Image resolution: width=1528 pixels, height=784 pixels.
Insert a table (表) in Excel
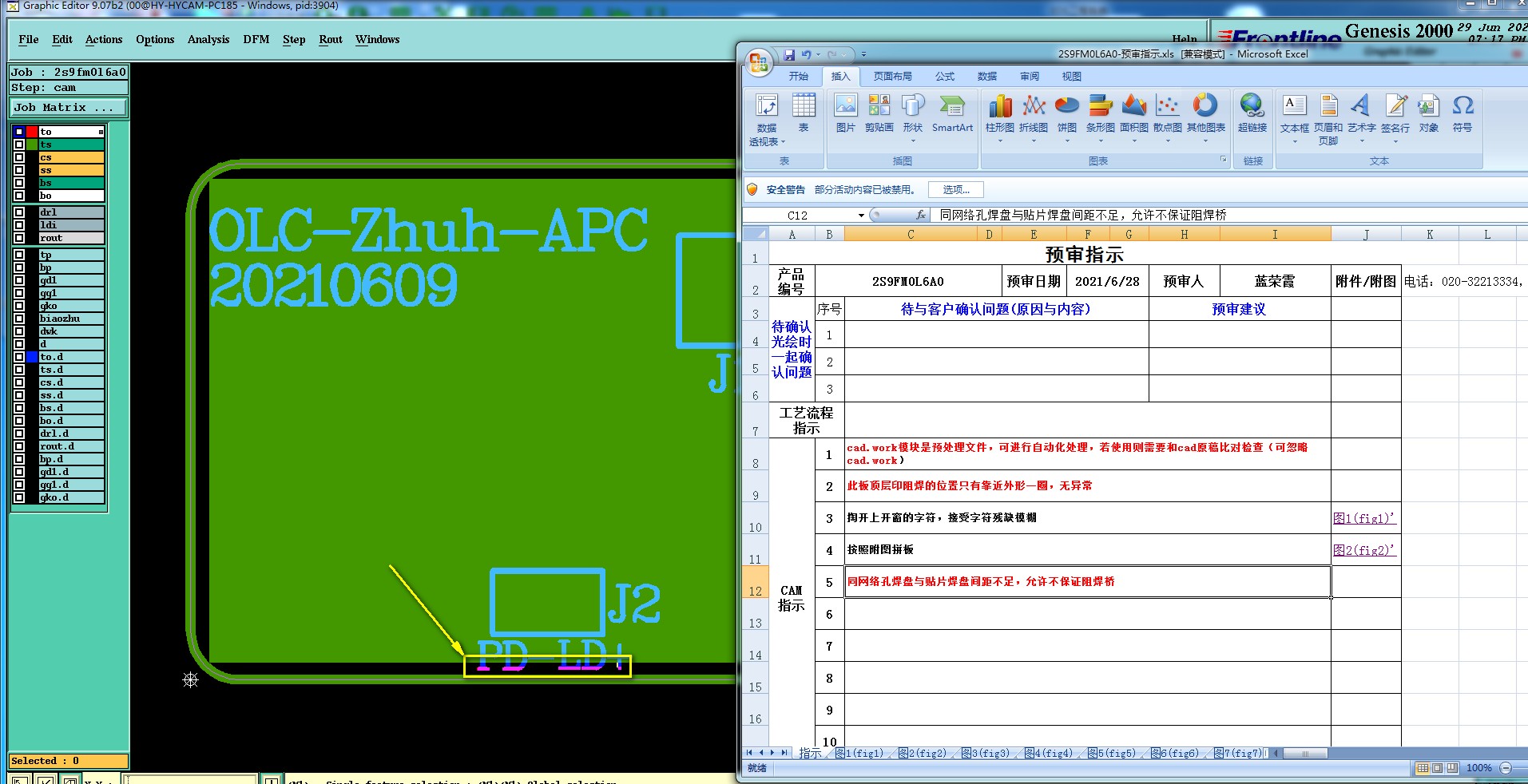pos(804,113)
